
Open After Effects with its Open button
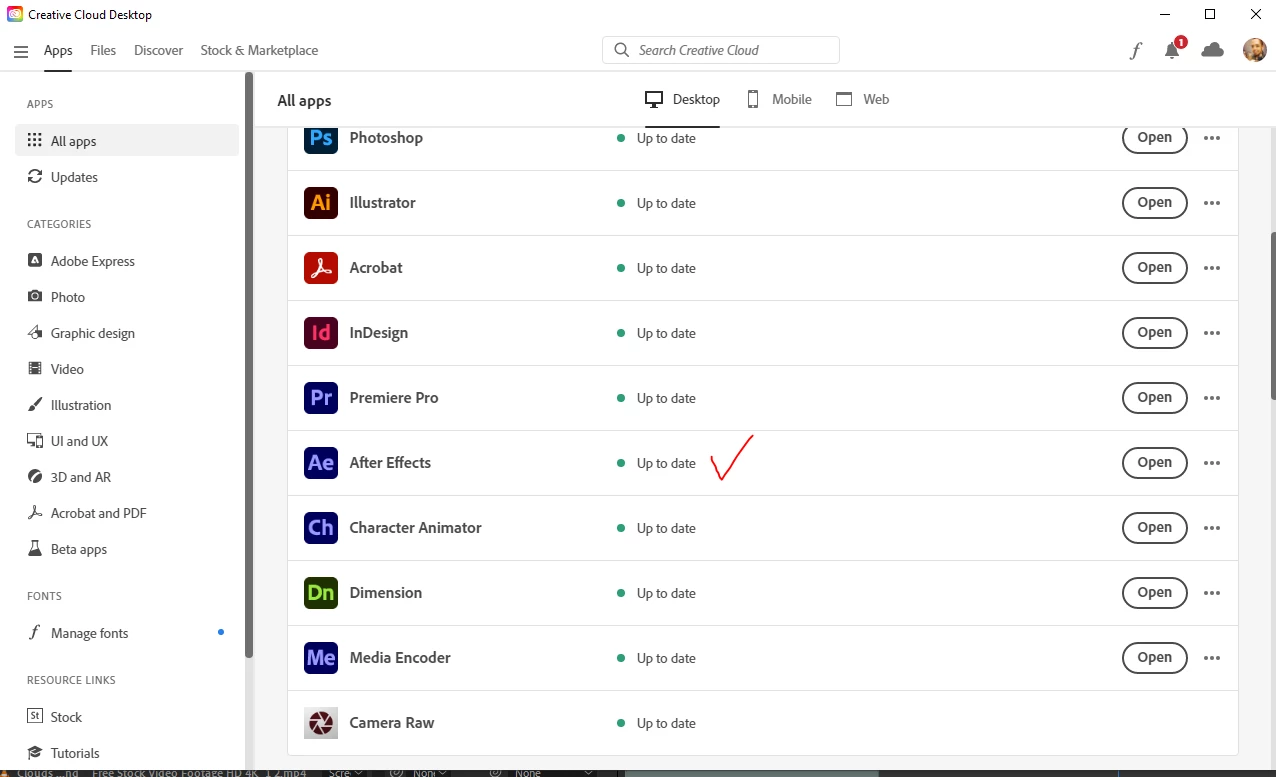coord(1155,462)
